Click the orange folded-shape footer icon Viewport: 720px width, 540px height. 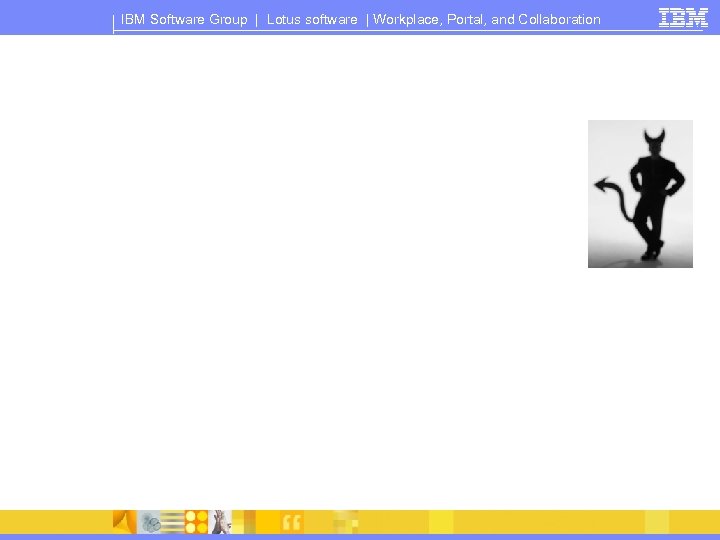pos(125,522)
